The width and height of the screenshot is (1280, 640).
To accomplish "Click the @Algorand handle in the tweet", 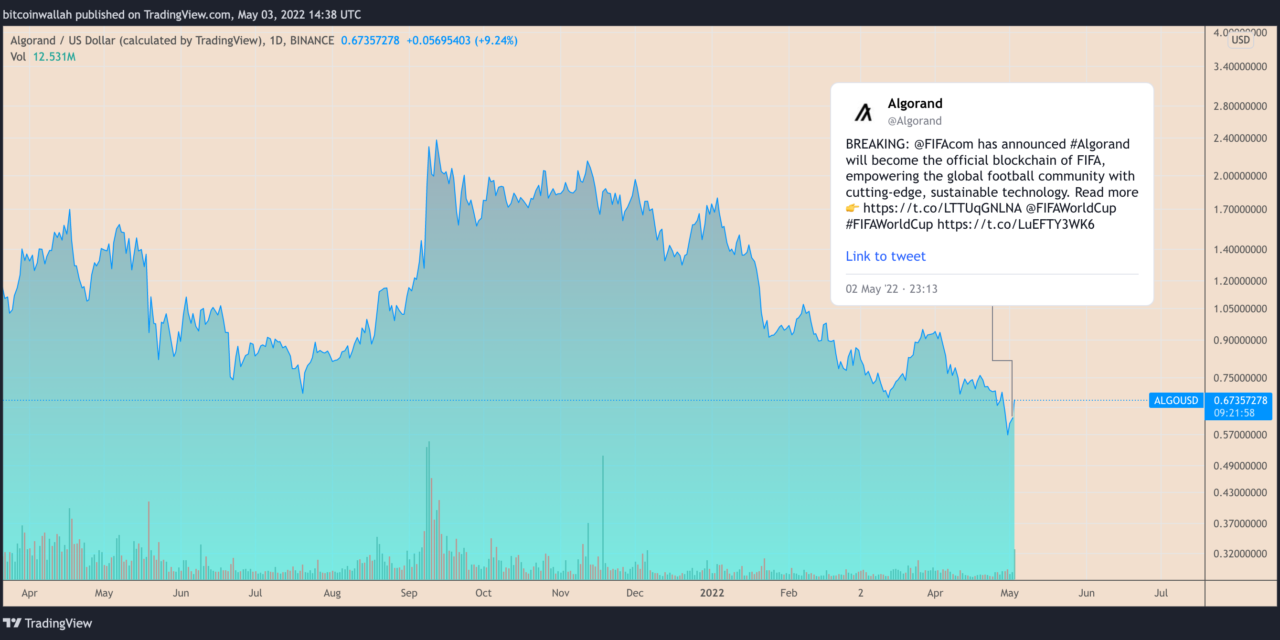I will (916, 121).
